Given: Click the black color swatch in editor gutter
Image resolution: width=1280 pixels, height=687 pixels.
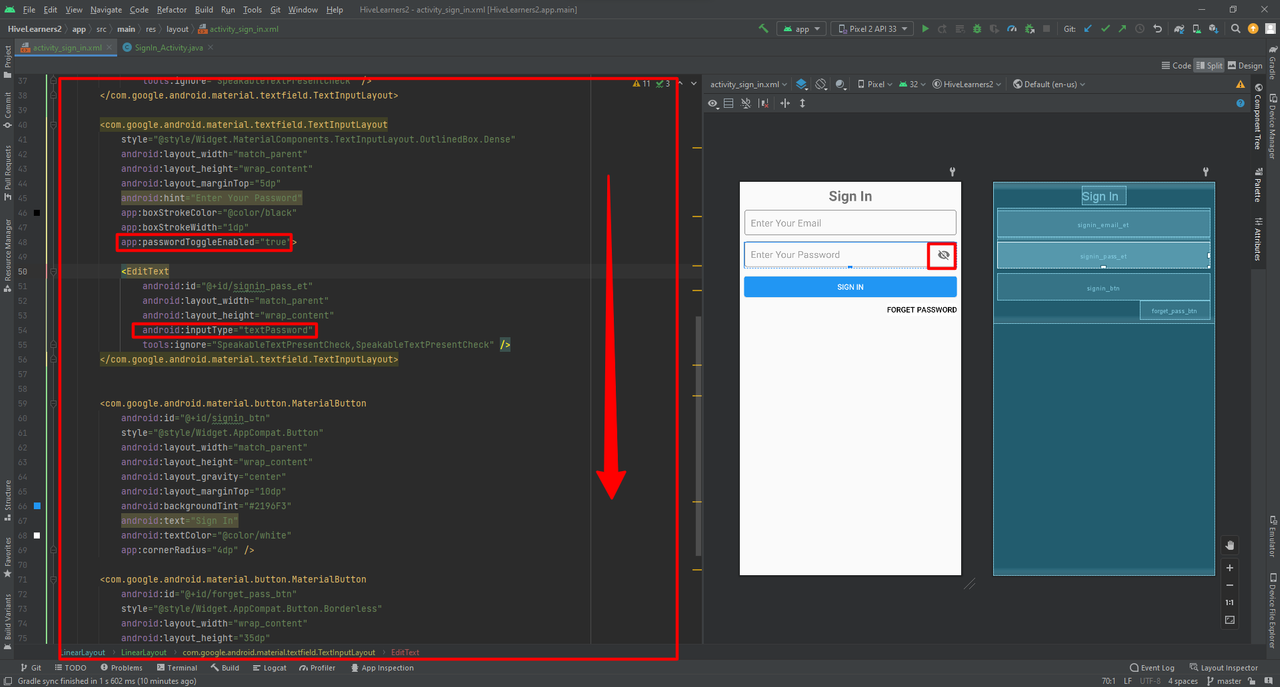Looking at the screenshot, I should [x=37, y=212].
